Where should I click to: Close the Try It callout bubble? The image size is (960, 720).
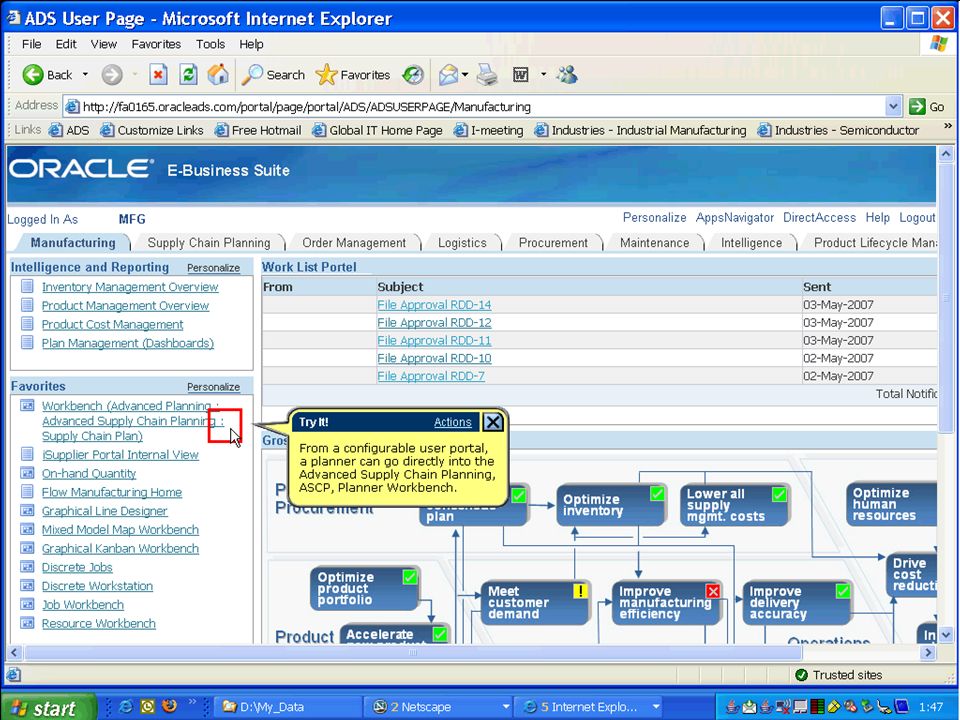493,422
